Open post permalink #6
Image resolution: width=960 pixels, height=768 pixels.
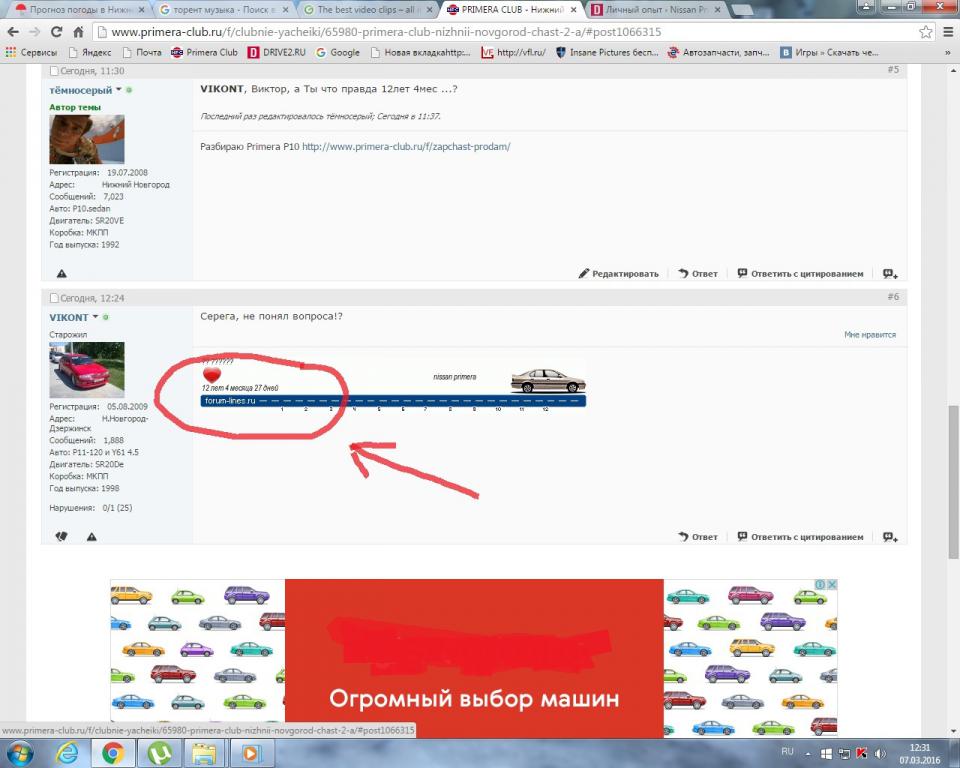(x=893, y=297)
